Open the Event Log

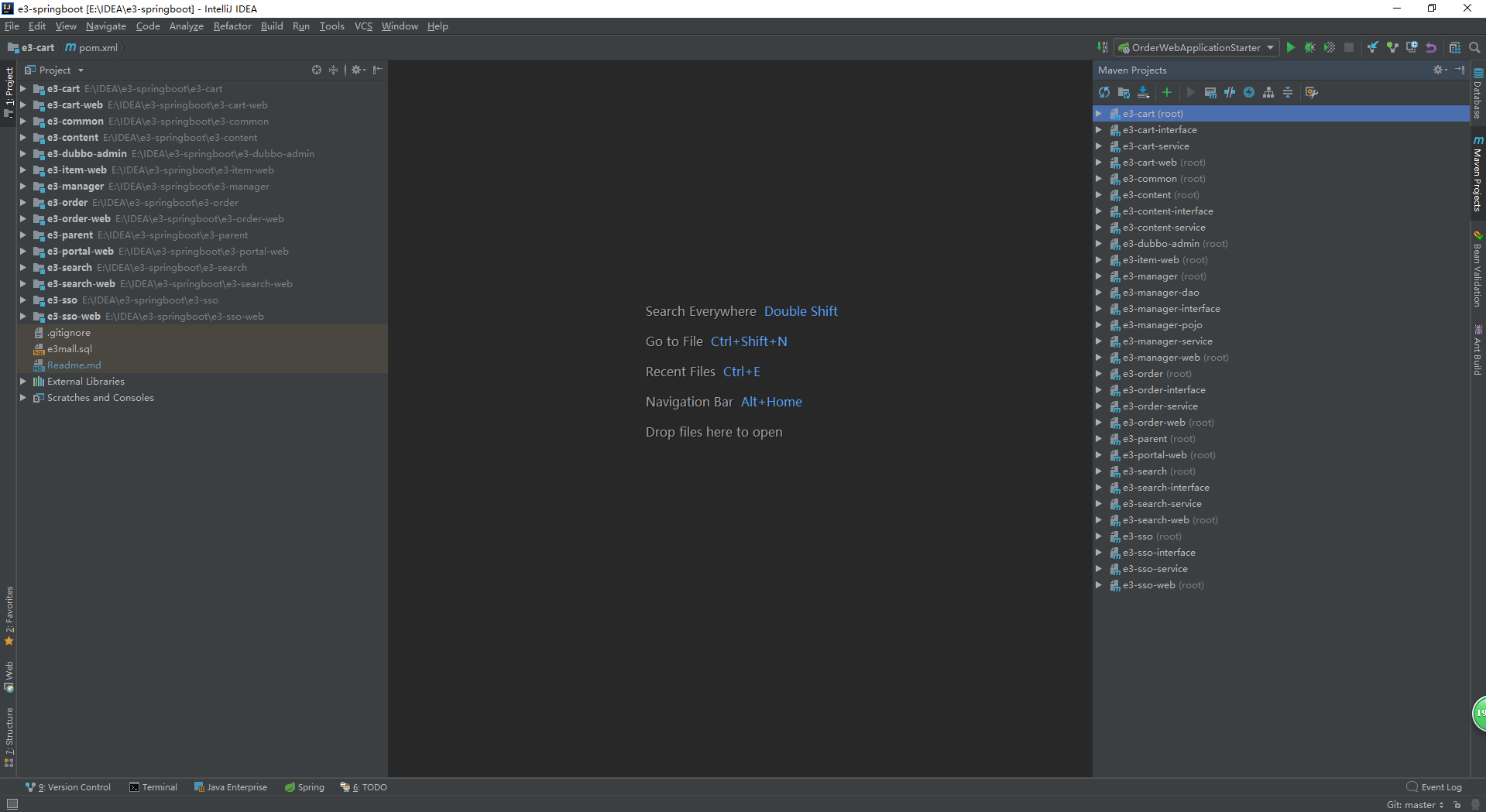(1434, 787)
